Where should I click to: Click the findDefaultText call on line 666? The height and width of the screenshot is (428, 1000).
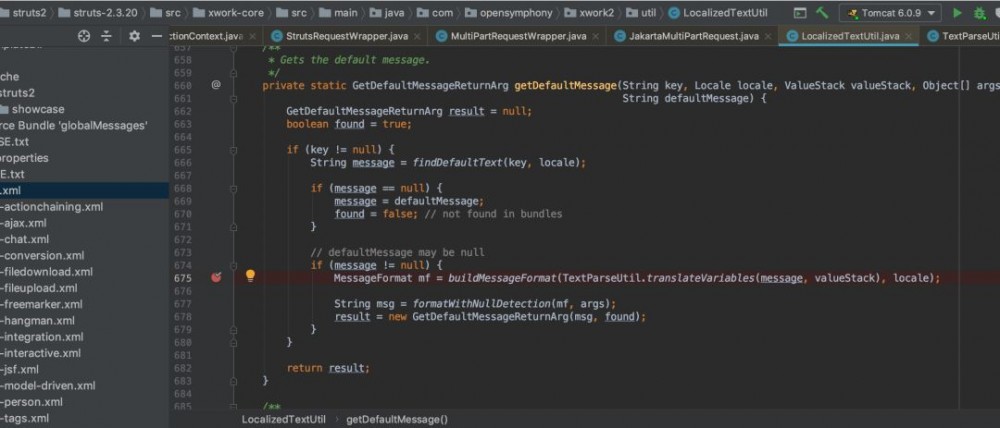click(x=458, y=162)
